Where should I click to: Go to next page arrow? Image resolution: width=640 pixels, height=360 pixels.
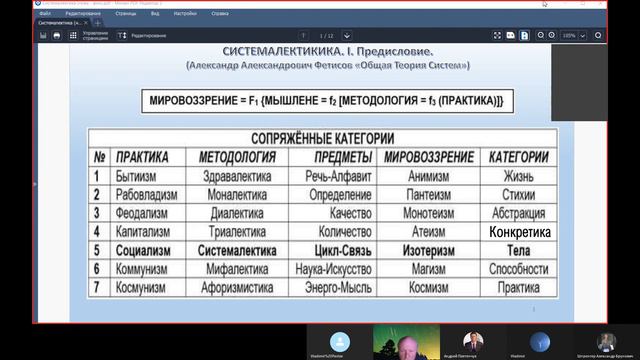point(347,36)
